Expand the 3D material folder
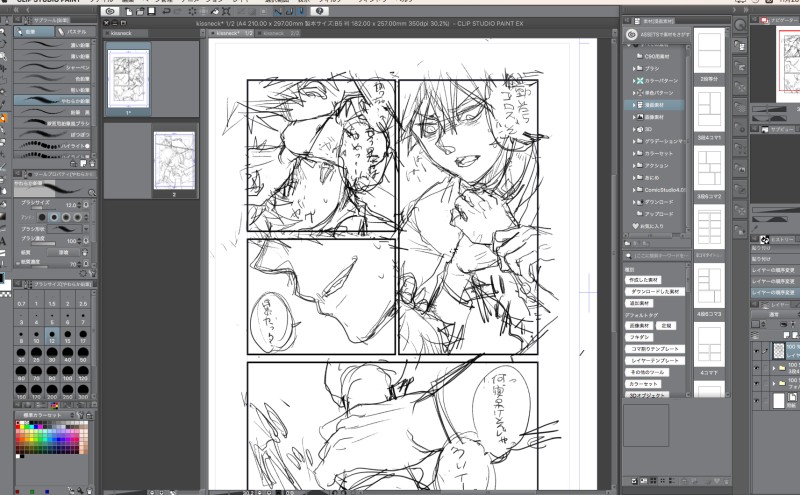800x495 pixels. (634, 129)
